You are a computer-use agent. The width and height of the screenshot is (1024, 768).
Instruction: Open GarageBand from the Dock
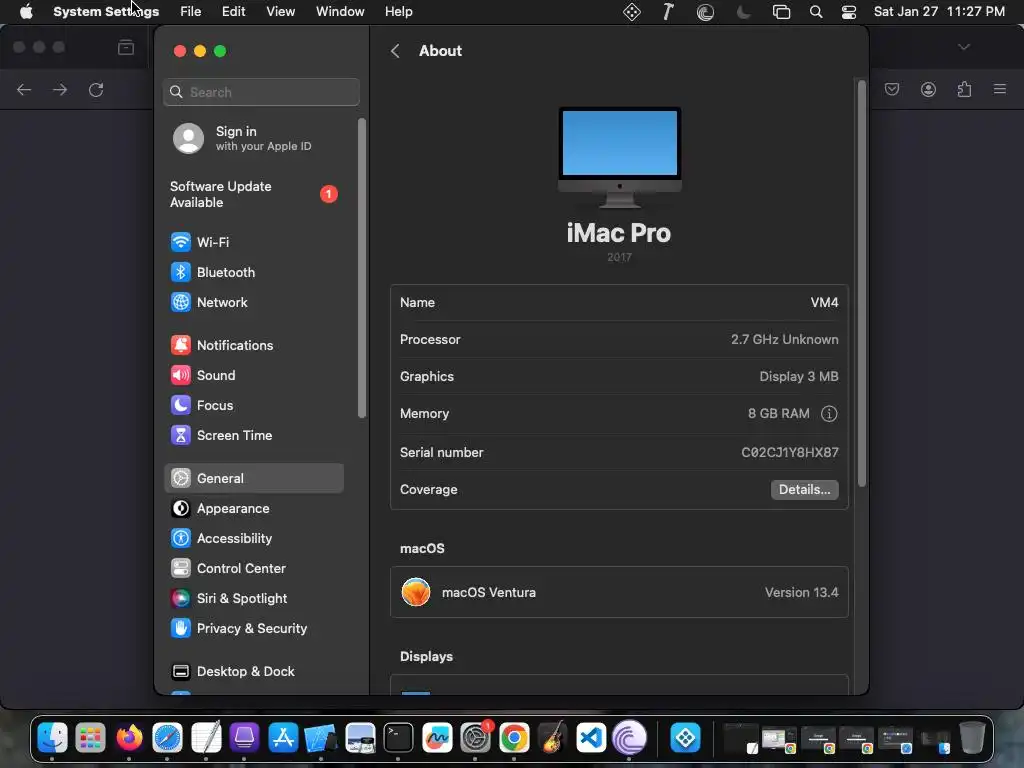pos(552,738)
